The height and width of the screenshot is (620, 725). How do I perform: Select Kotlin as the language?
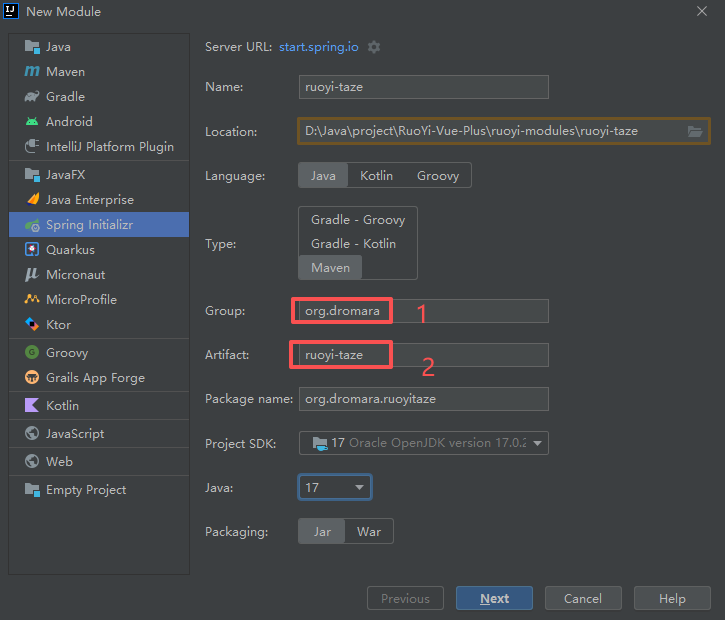pos(376,175)
